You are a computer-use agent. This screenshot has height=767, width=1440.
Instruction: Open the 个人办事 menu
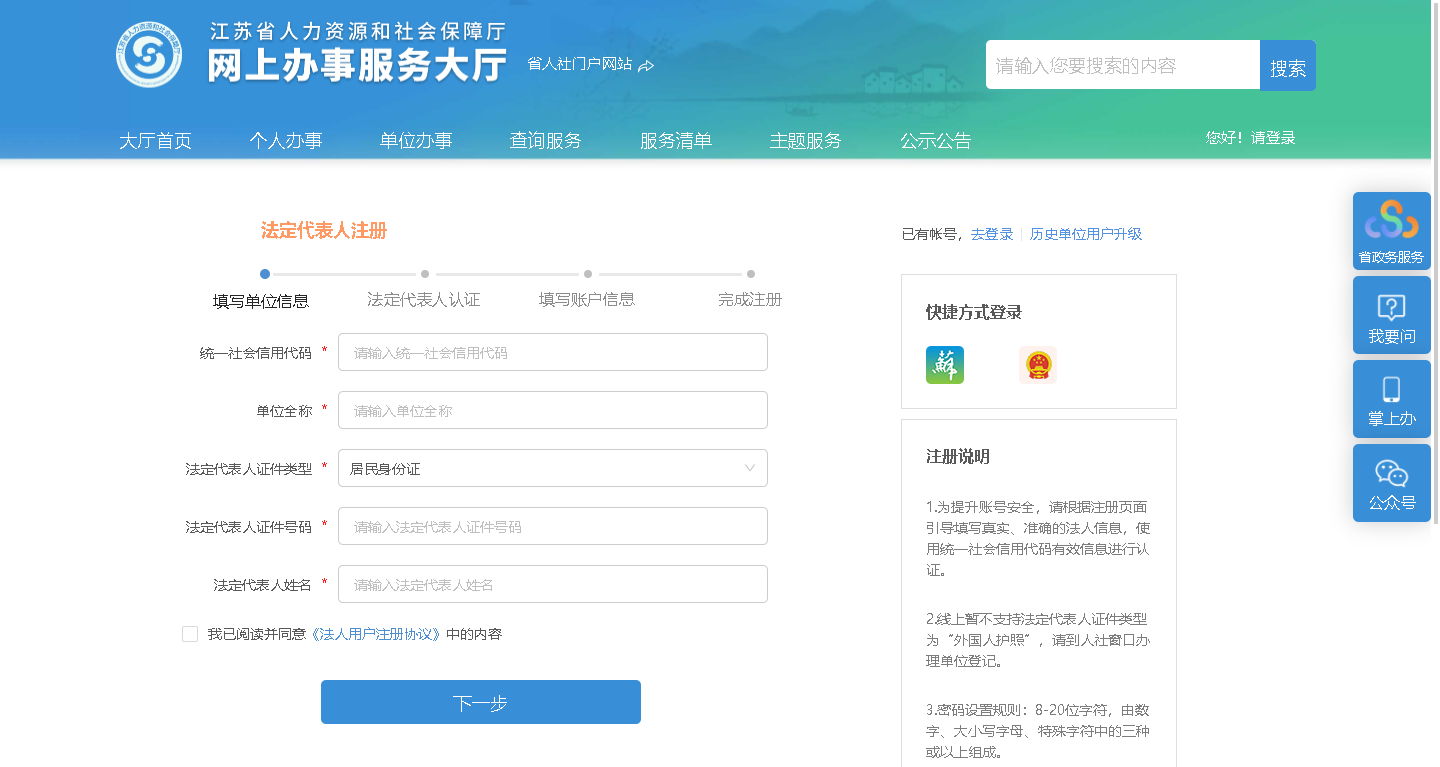[x=285, y=141]
